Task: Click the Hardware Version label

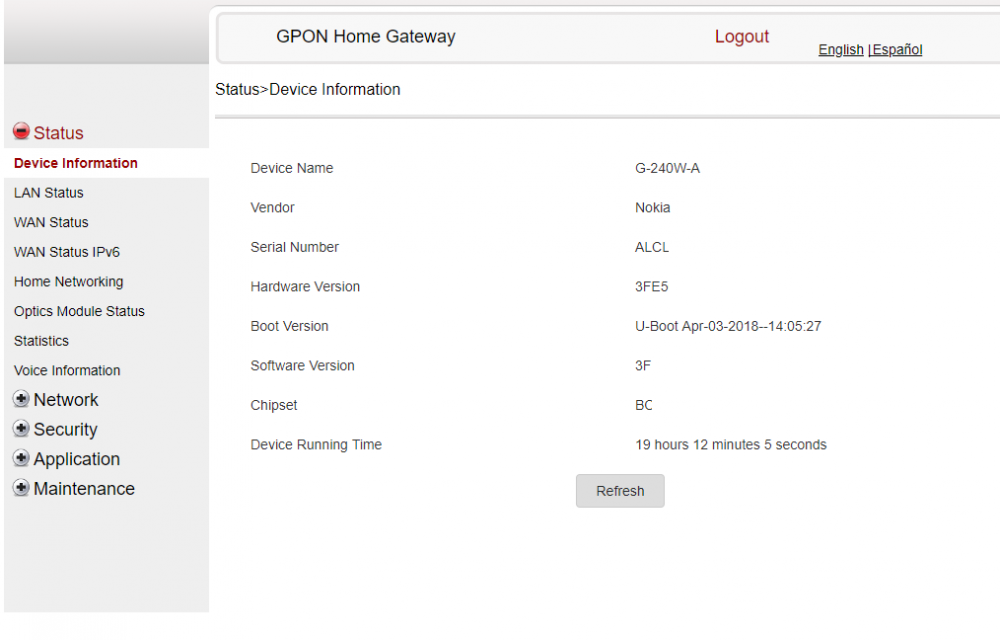Action: pos(305,287)
